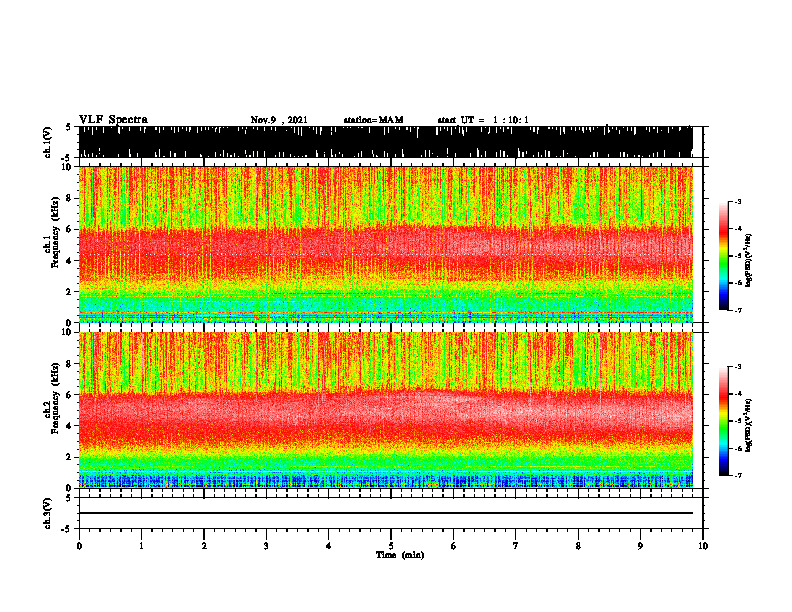Screen dimensions: 792x612
Task: Click time axis tick label "2"
Action: 204,546
